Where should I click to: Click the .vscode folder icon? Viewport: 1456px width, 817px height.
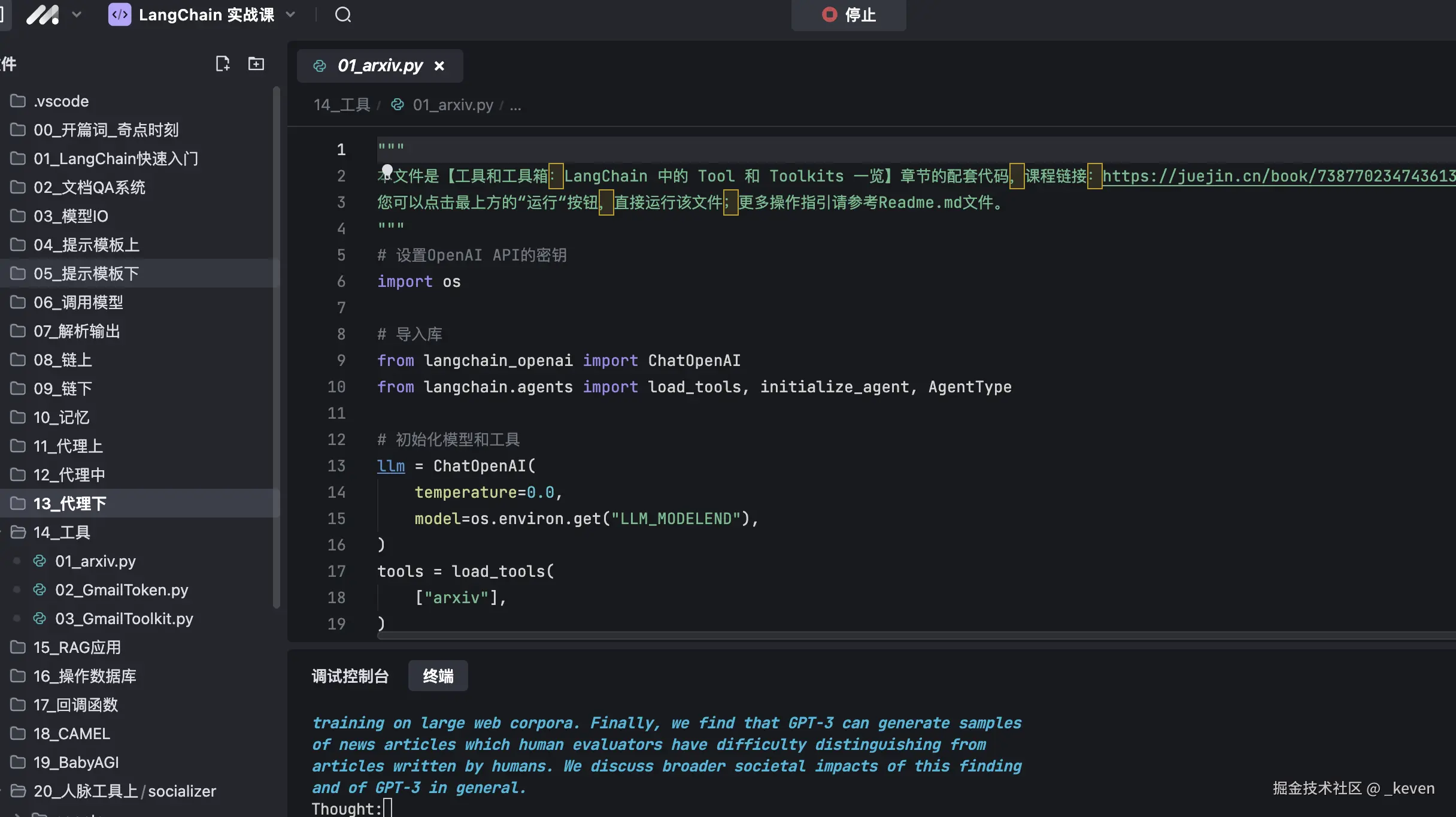pos(18,101)
